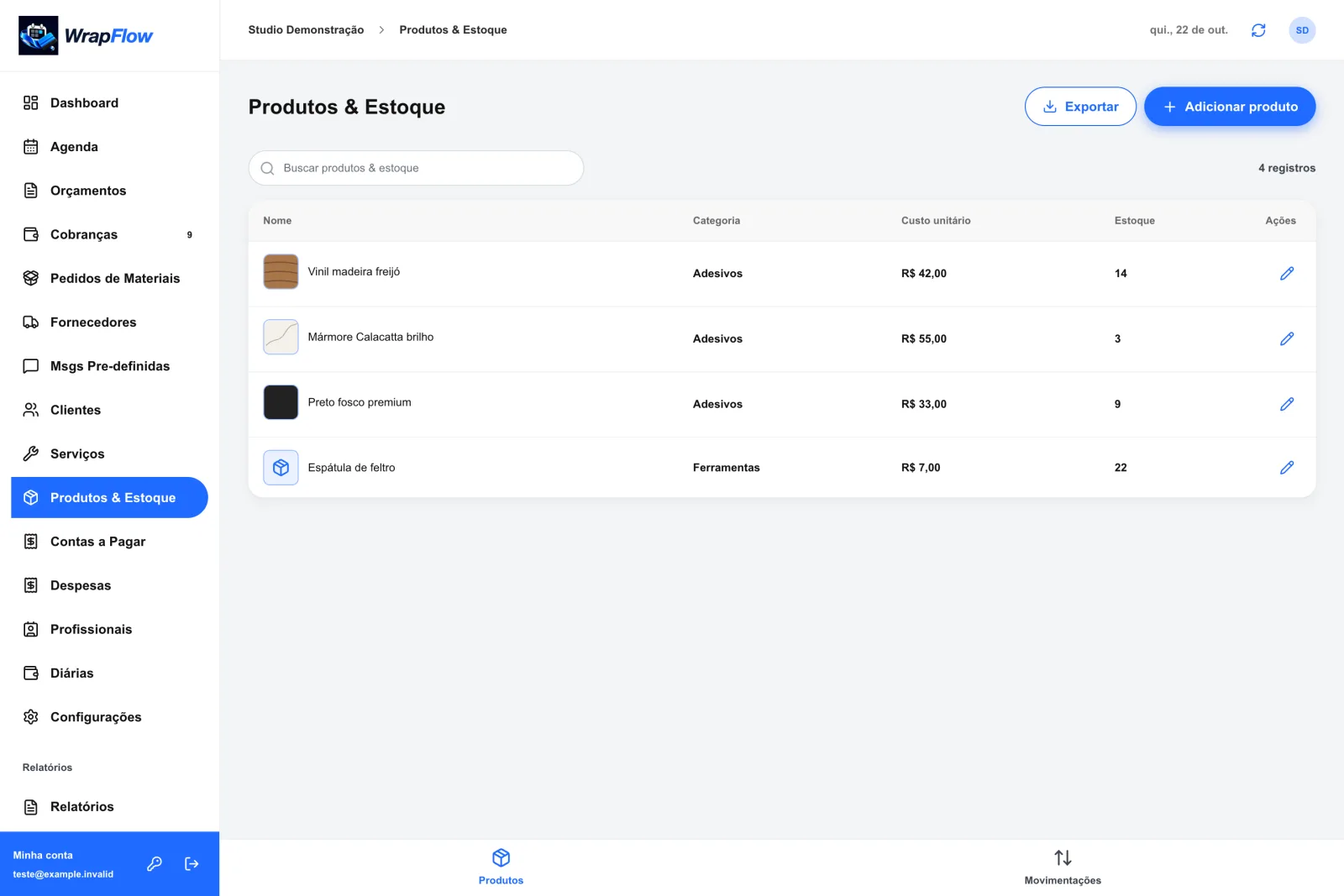This screenshot has width=1344, height=896.
Task: Open Cobranças in the sidebar
Action: (x=109, y=234)
